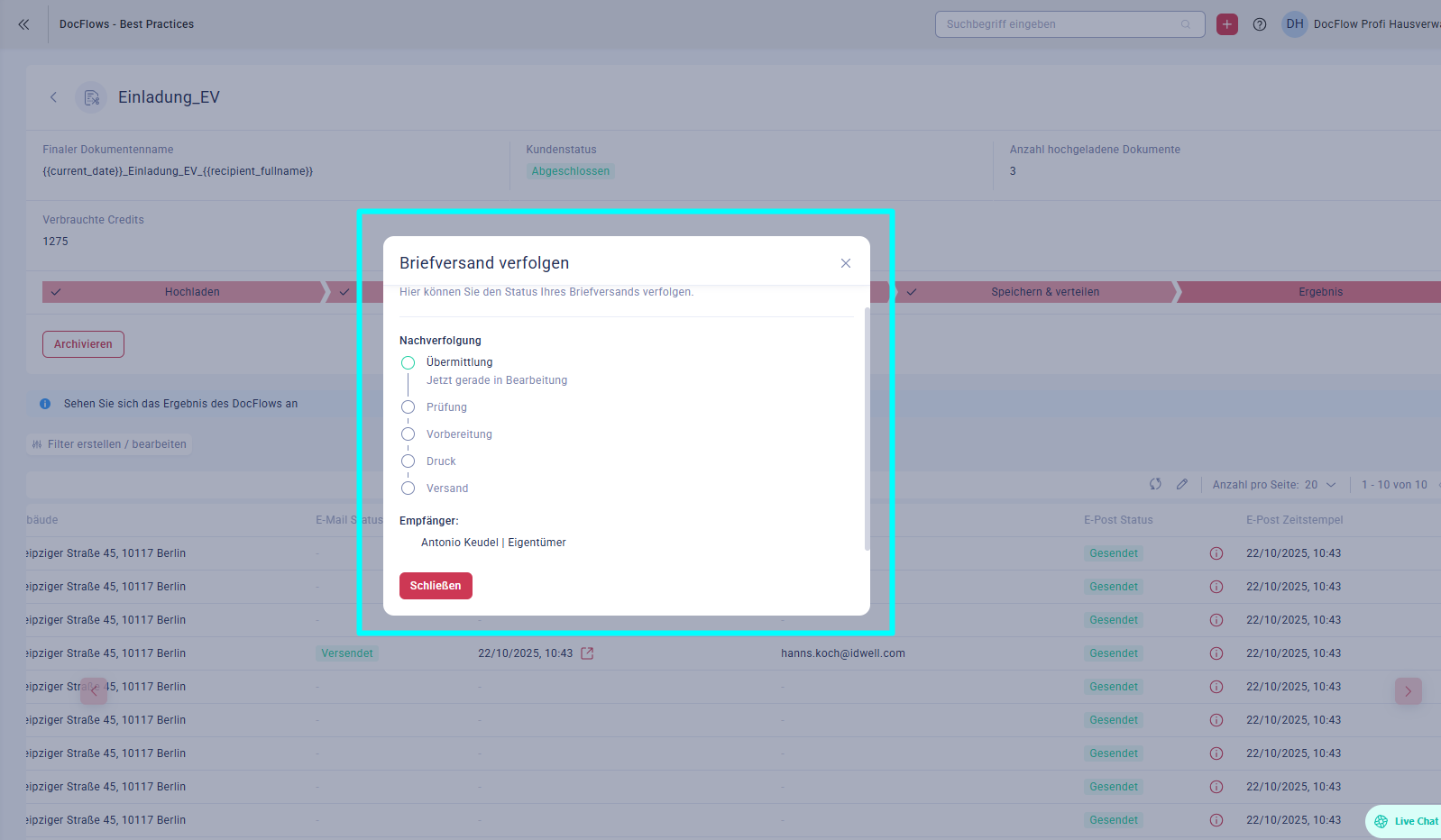Click info icon in first E-Post row
Image resolution: width=1441 pixels, height=840 pixels.
[x=1216, y=553]
